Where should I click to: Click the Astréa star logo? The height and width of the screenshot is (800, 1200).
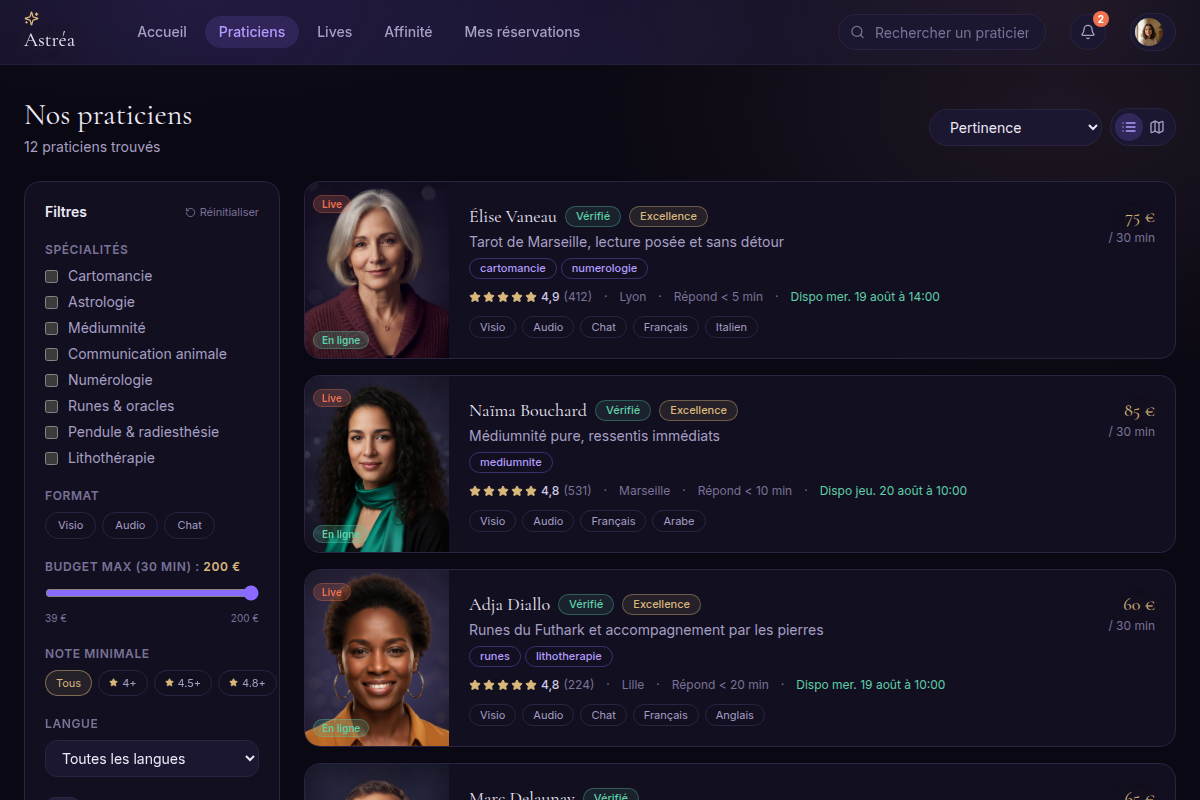click(32, 18)
